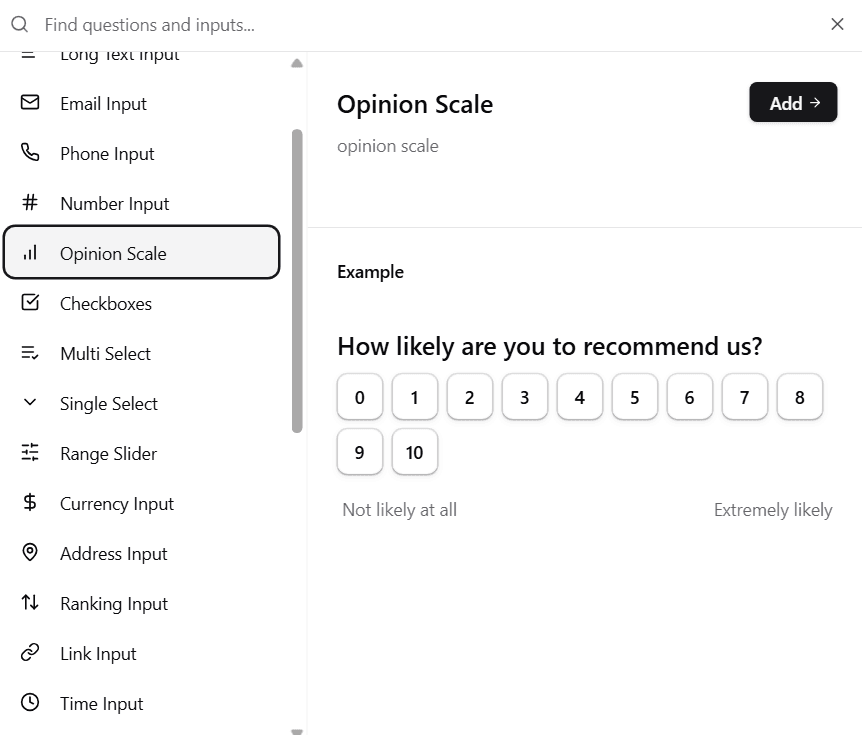This screenshot has width=862, height=735.
Task: Click the location pin beside Address Input
Action: (29, 553)
